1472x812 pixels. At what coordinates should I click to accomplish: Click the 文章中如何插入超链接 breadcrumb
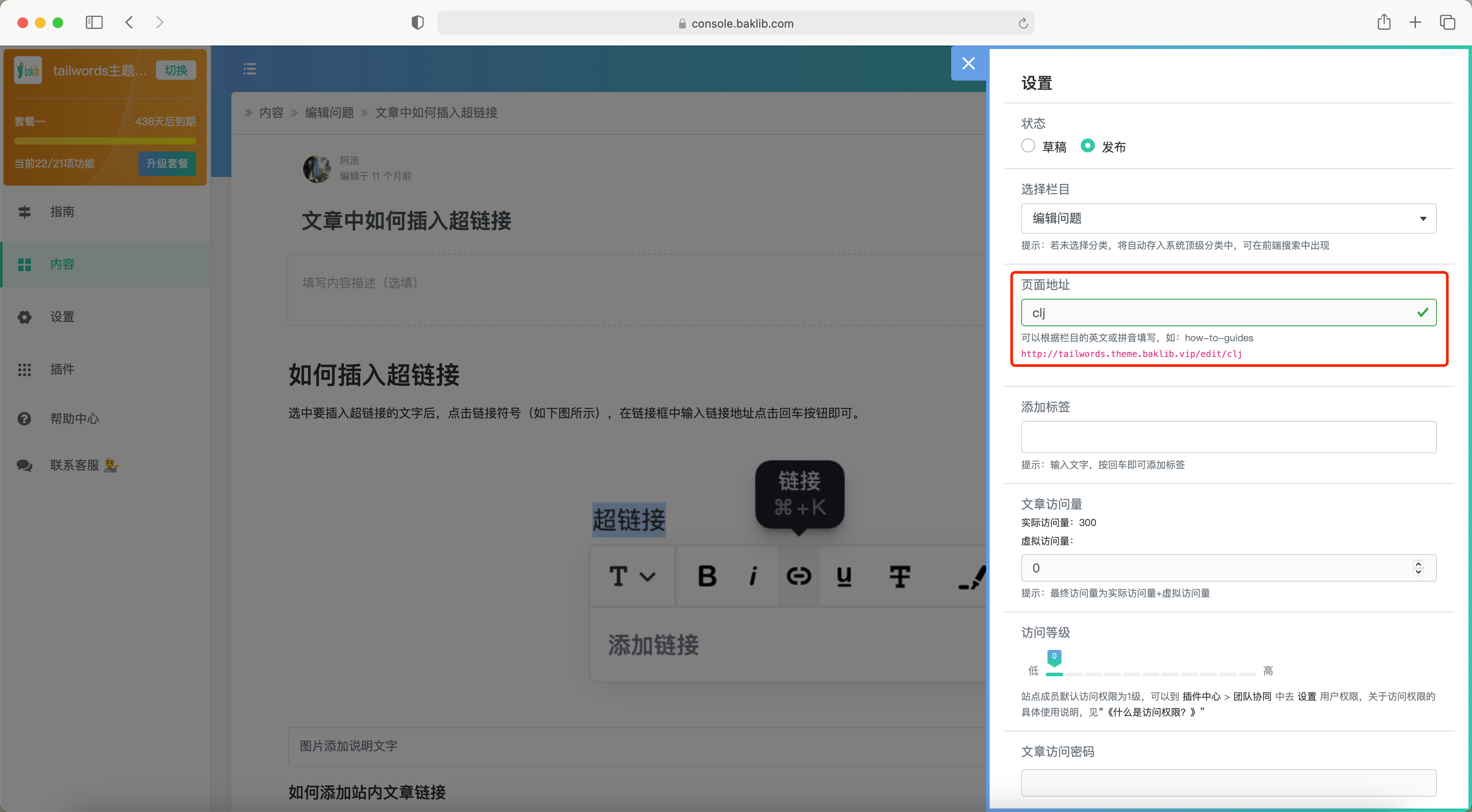pyautogui.click(x=436, y=113)
